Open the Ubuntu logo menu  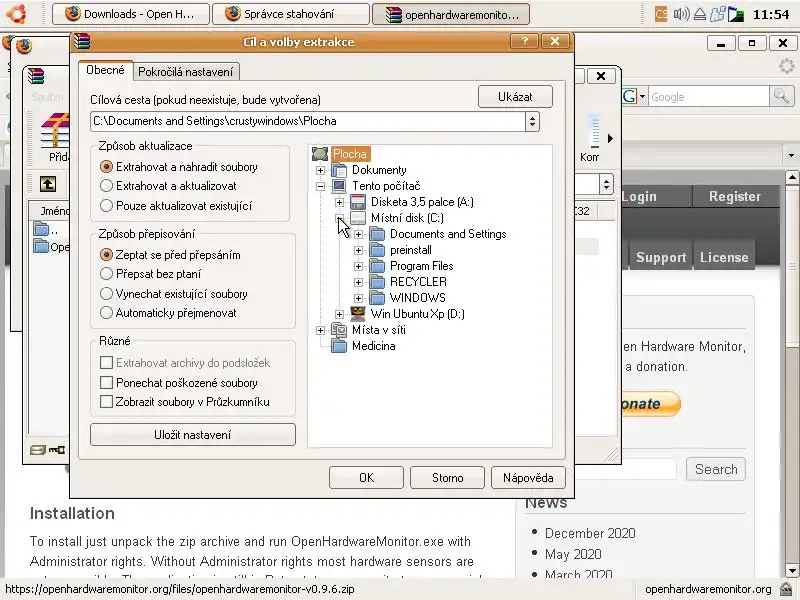pos(16,14)
